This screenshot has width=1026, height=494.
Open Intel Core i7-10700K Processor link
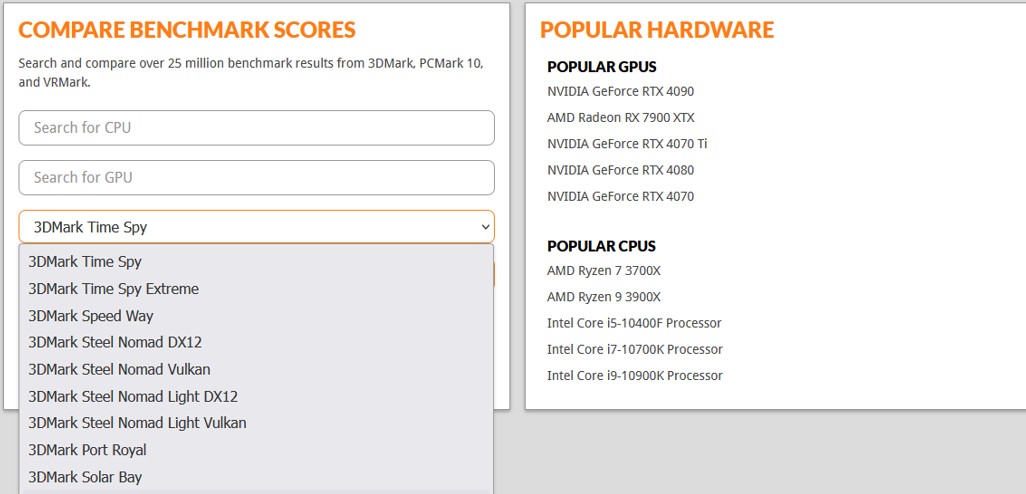(635, 349)
